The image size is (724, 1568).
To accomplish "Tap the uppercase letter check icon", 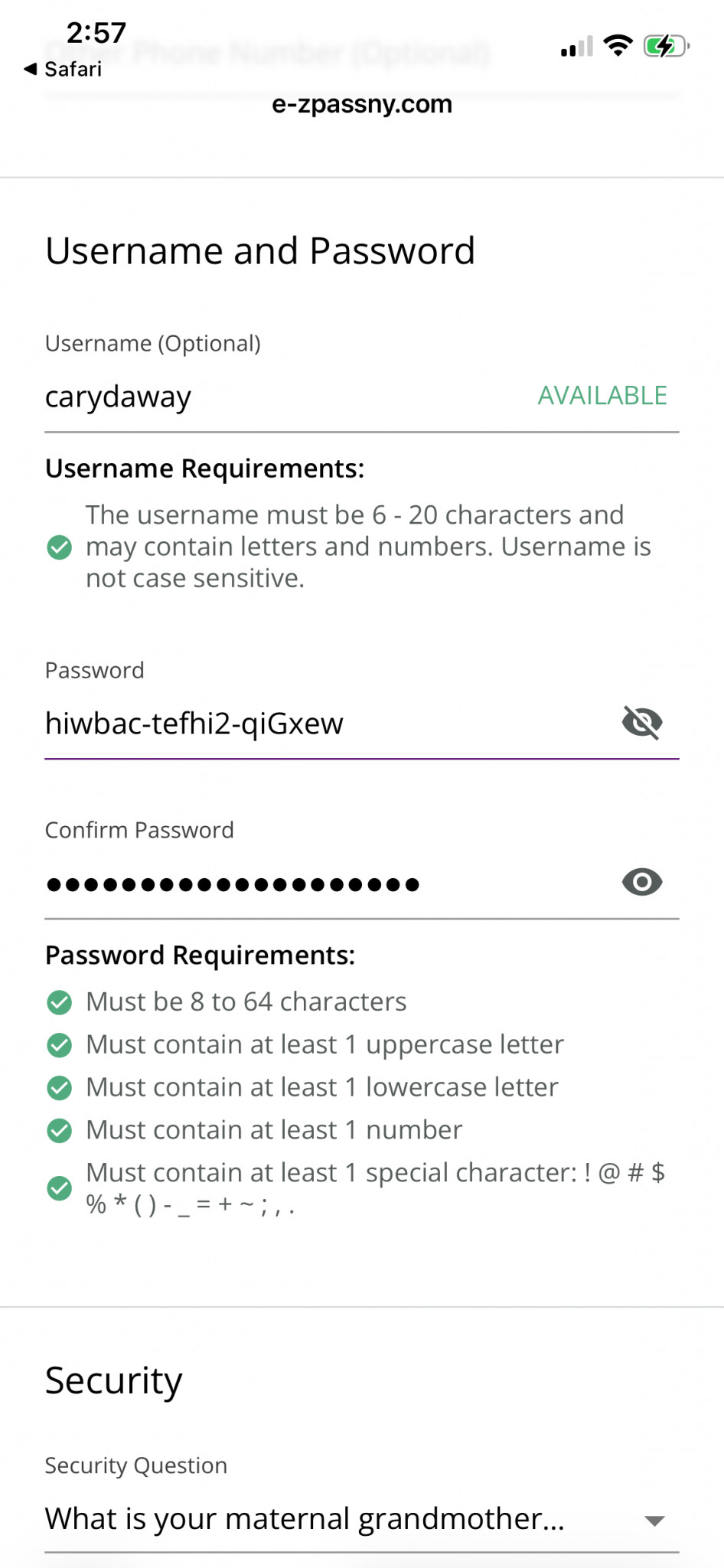I will pos(60,1045).
